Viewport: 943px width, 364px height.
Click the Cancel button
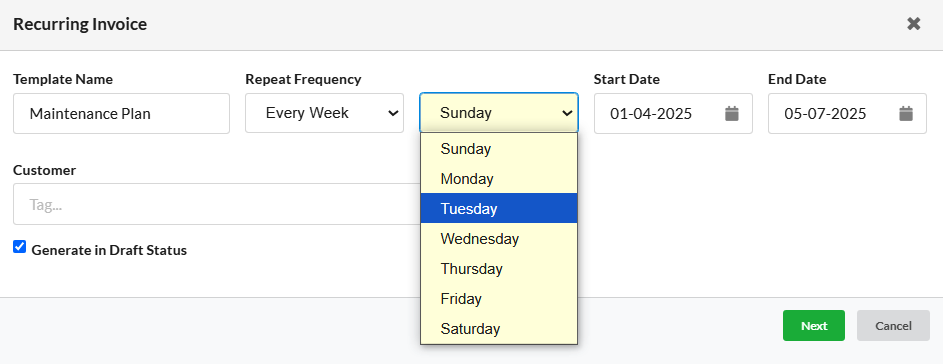point(893,325)
